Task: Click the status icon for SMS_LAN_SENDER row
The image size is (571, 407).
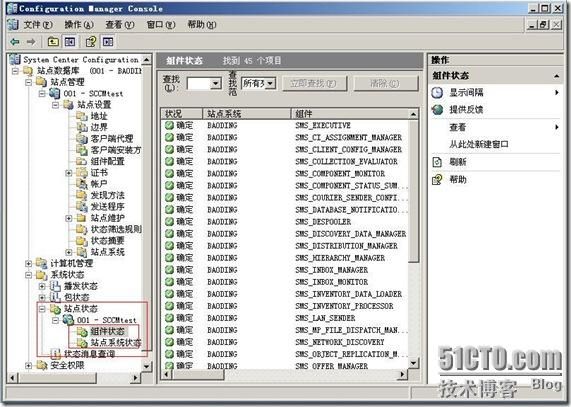Action: pyautogui.click(x=169, y=318)
